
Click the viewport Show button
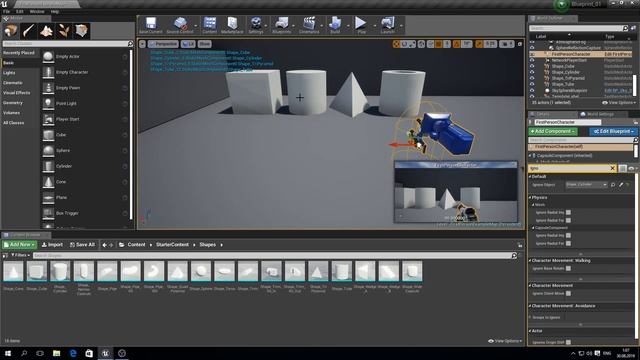204,44
